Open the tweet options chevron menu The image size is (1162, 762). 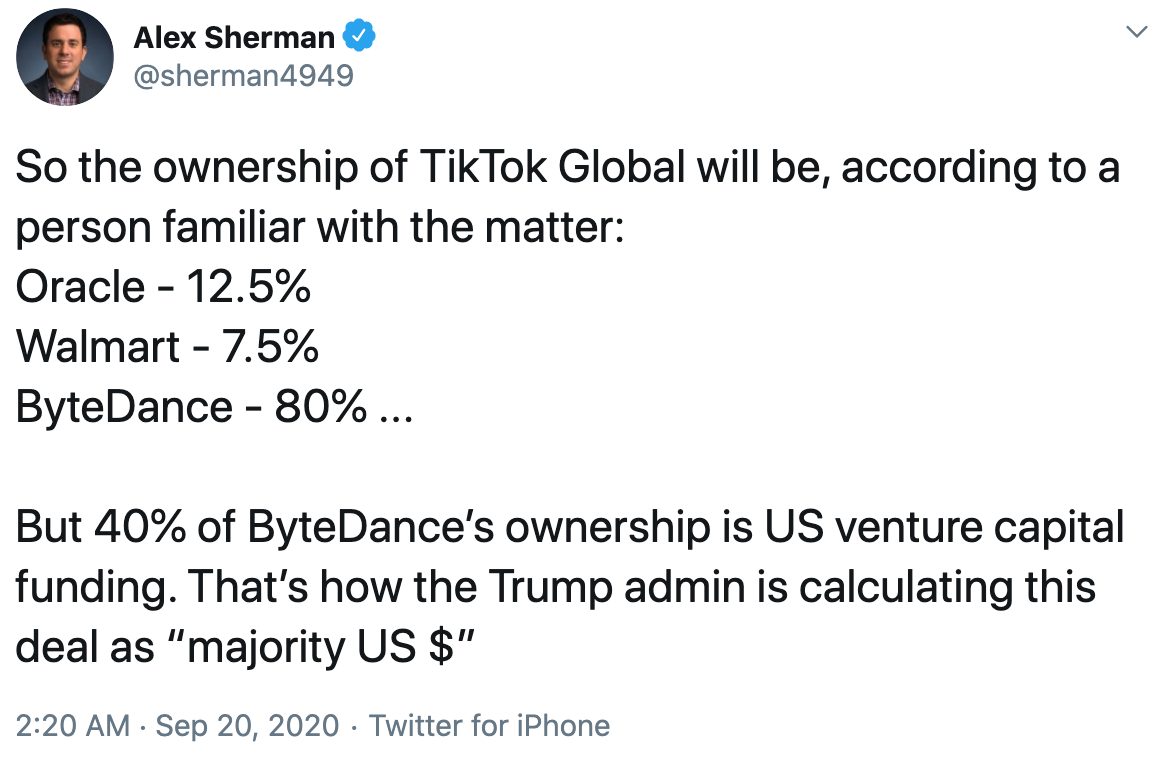pos(1135,32)
